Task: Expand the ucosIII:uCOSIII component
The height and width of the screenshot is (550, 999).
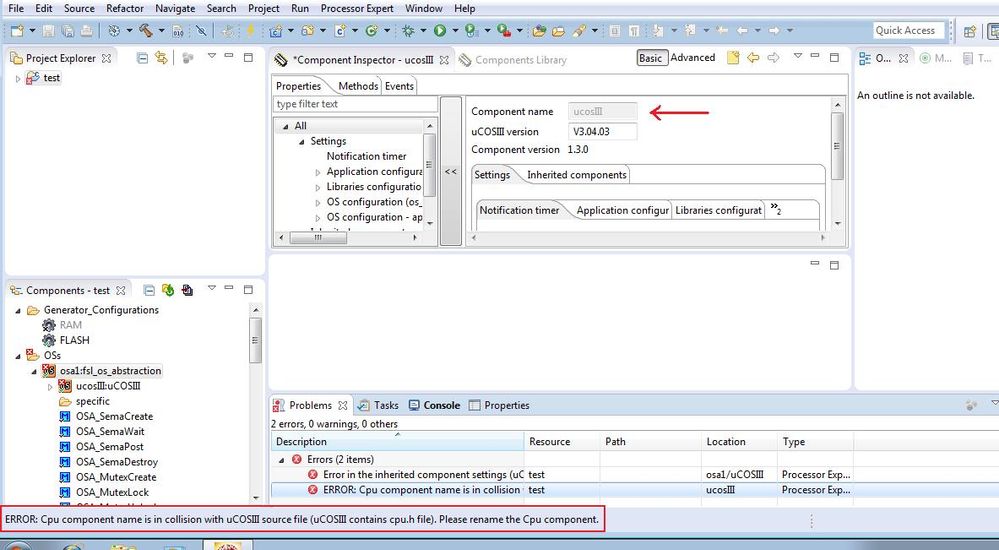Action: 50,386
